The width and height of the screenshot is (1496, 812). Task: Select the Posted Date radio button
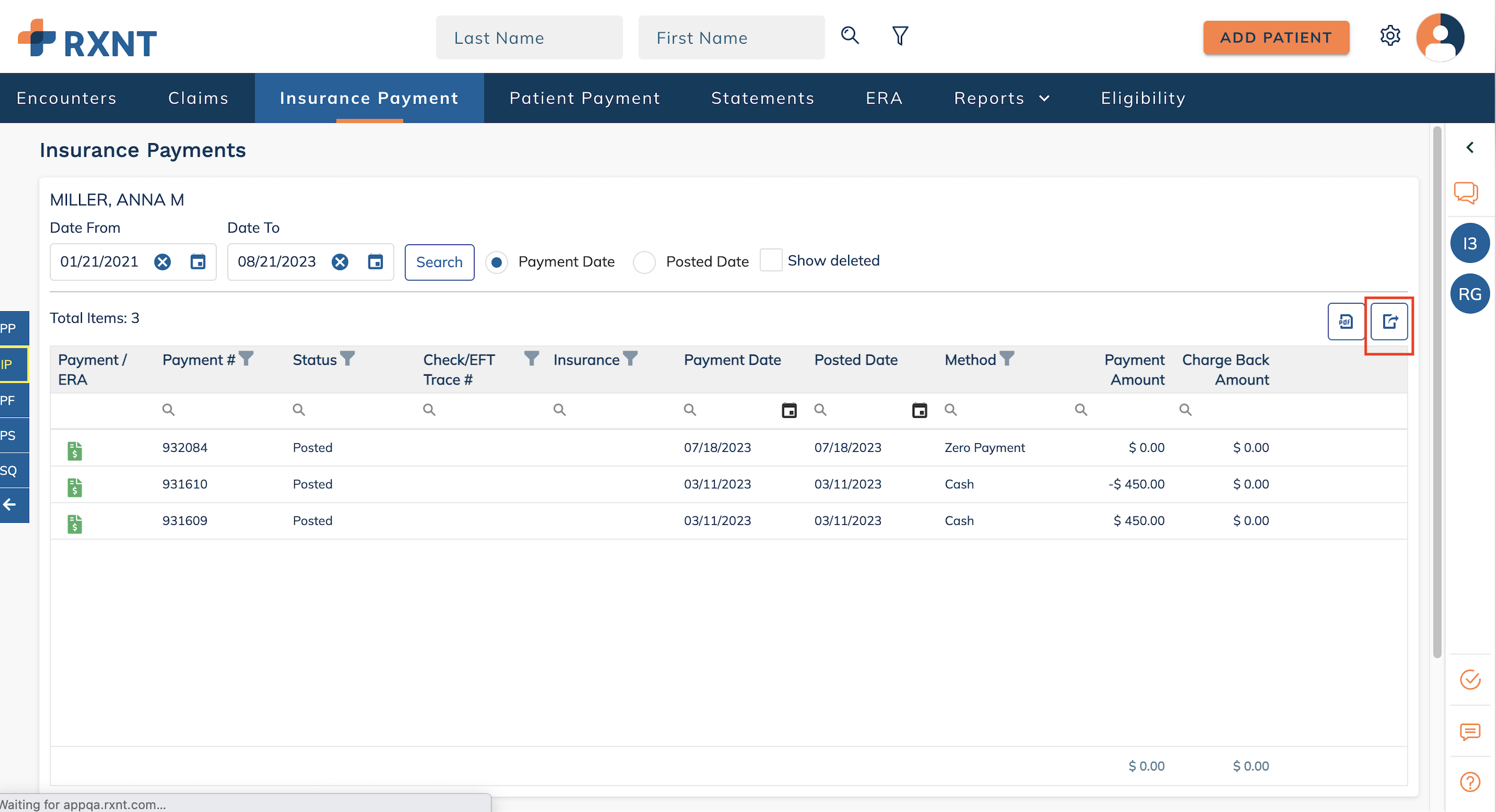pos(644,262)
